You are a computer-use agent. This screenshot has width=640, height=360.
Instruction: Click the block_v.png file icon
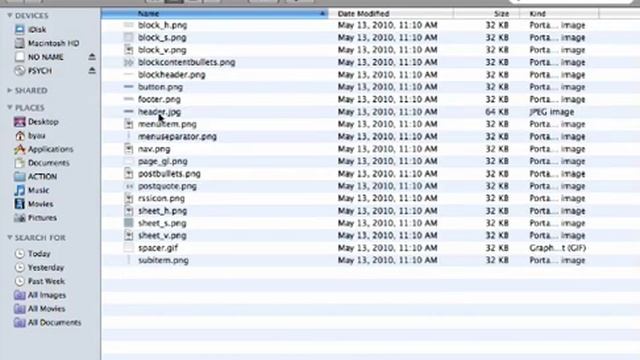pos(129,50)
